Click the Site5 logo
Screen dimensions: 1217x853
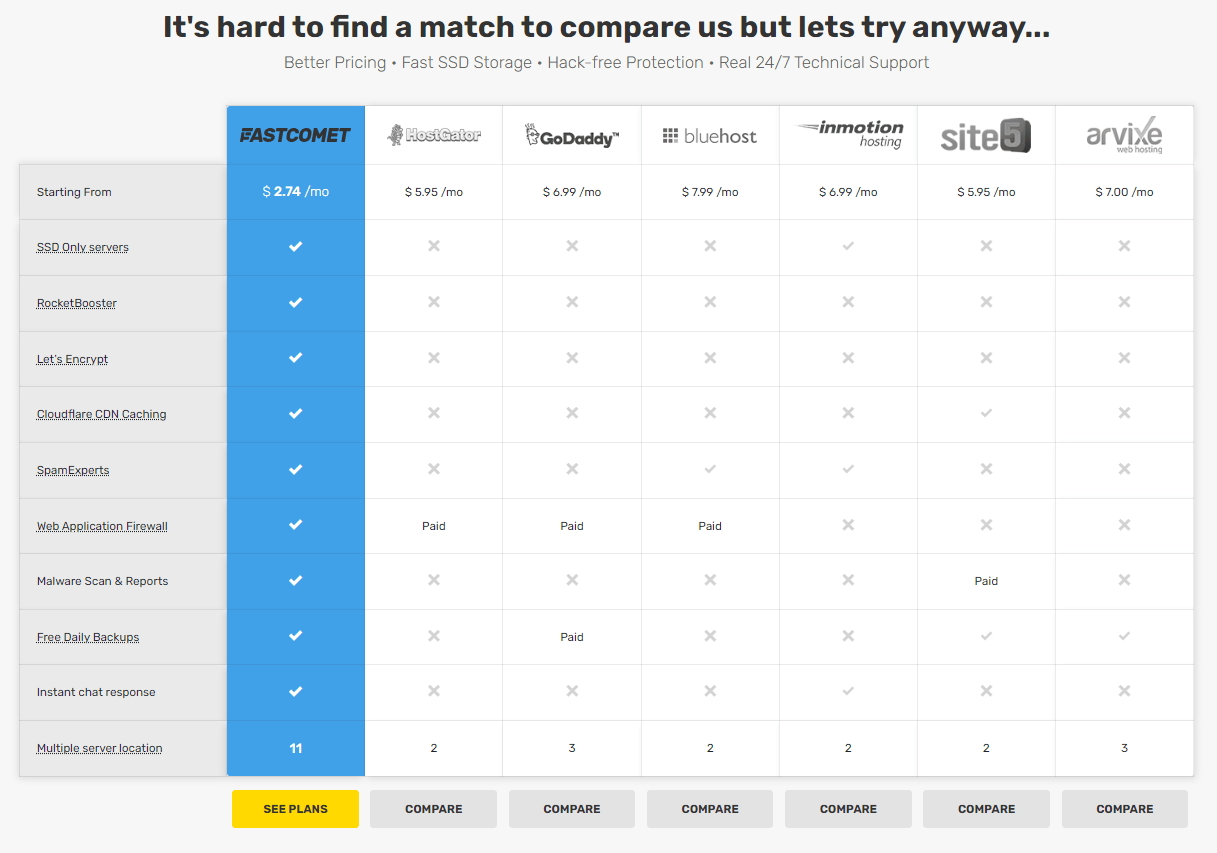[x=986, y=136]
